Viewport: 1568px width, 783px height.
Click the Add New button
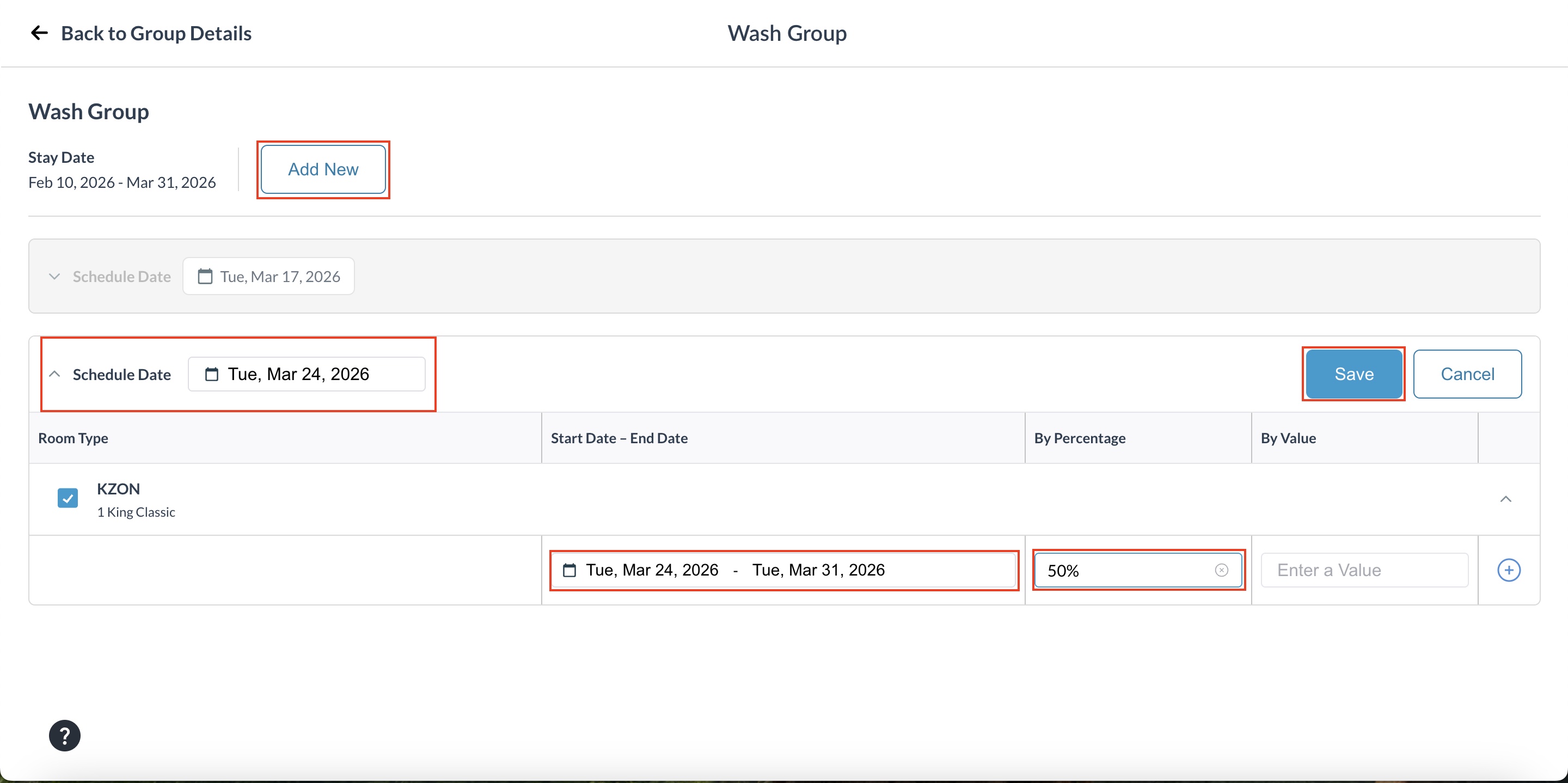pos(323,169)
